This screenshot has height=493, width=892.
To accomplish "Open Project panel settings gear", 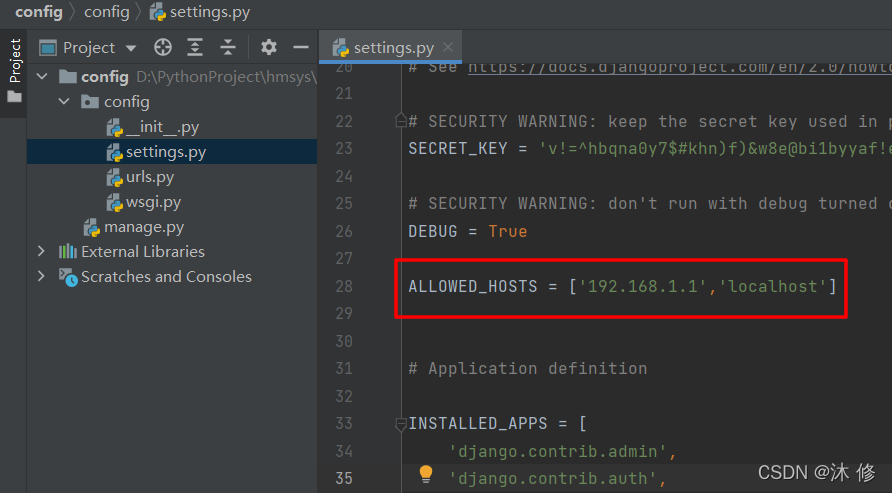I will pyautogui.click(x=269, y=47).
